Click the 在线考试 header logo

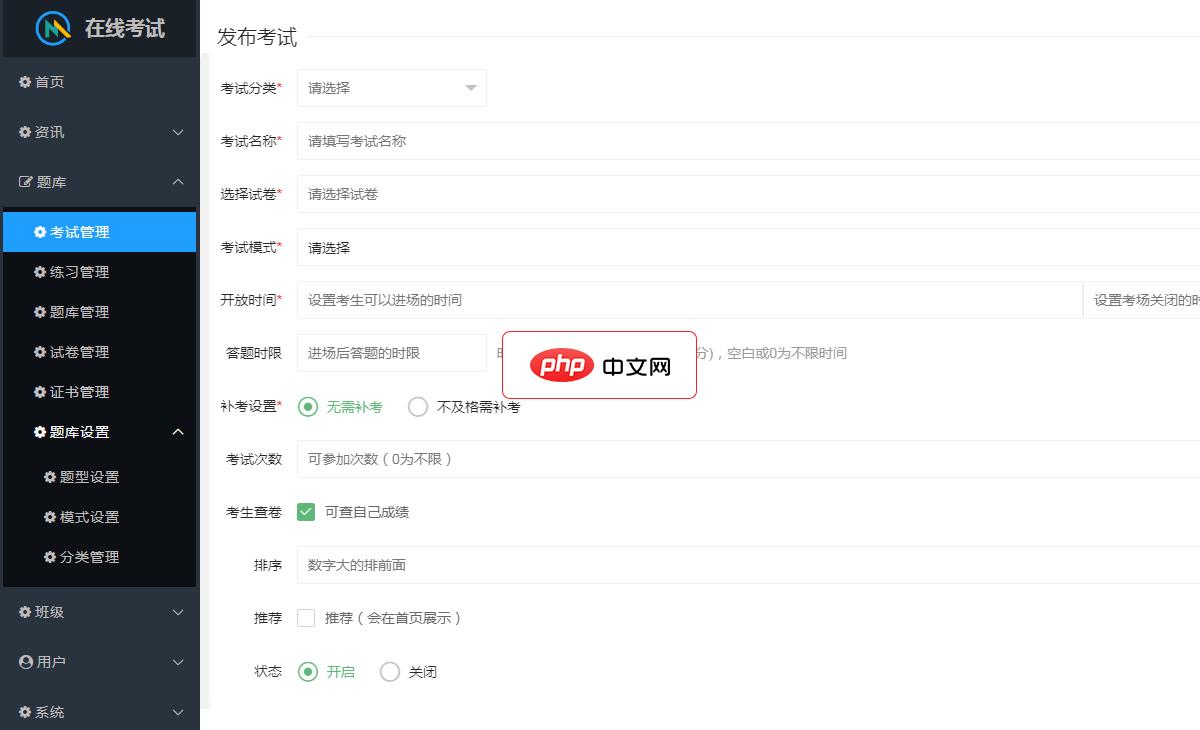click(x=100, y=29)
